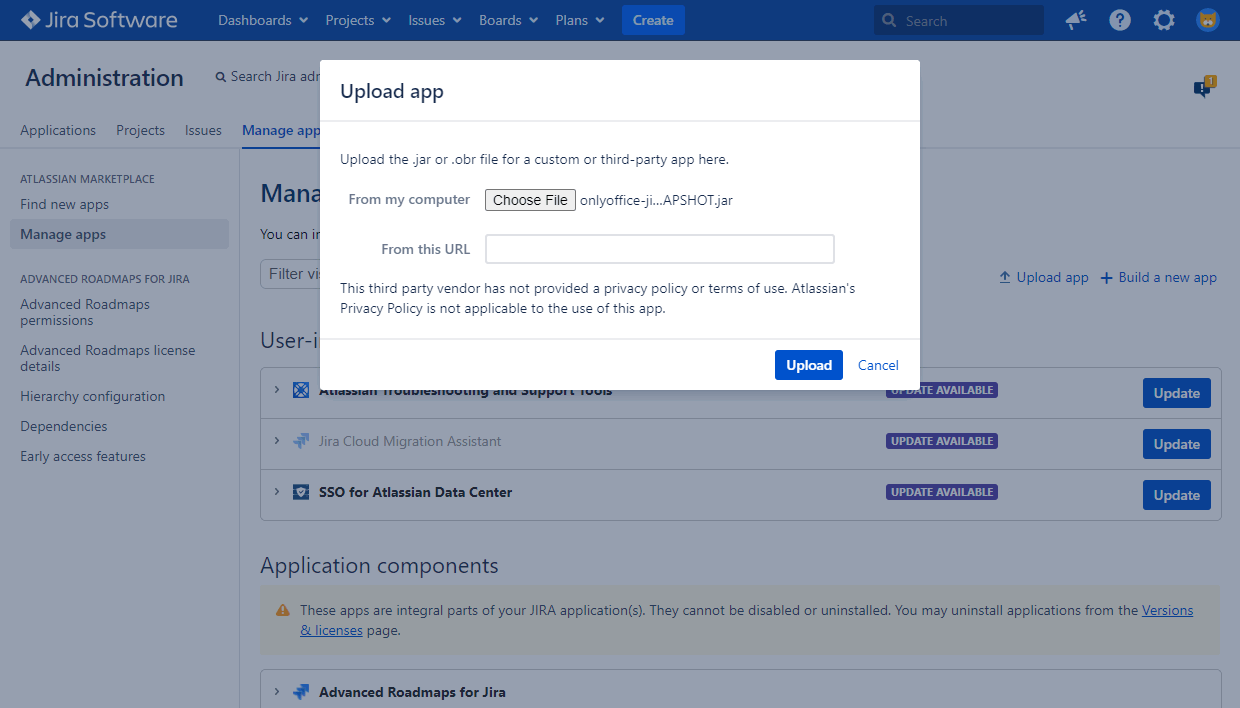Viewport: 1240px width, 708px height.
Task: Open the Boards dropdown menu
Action: (508, 20)
